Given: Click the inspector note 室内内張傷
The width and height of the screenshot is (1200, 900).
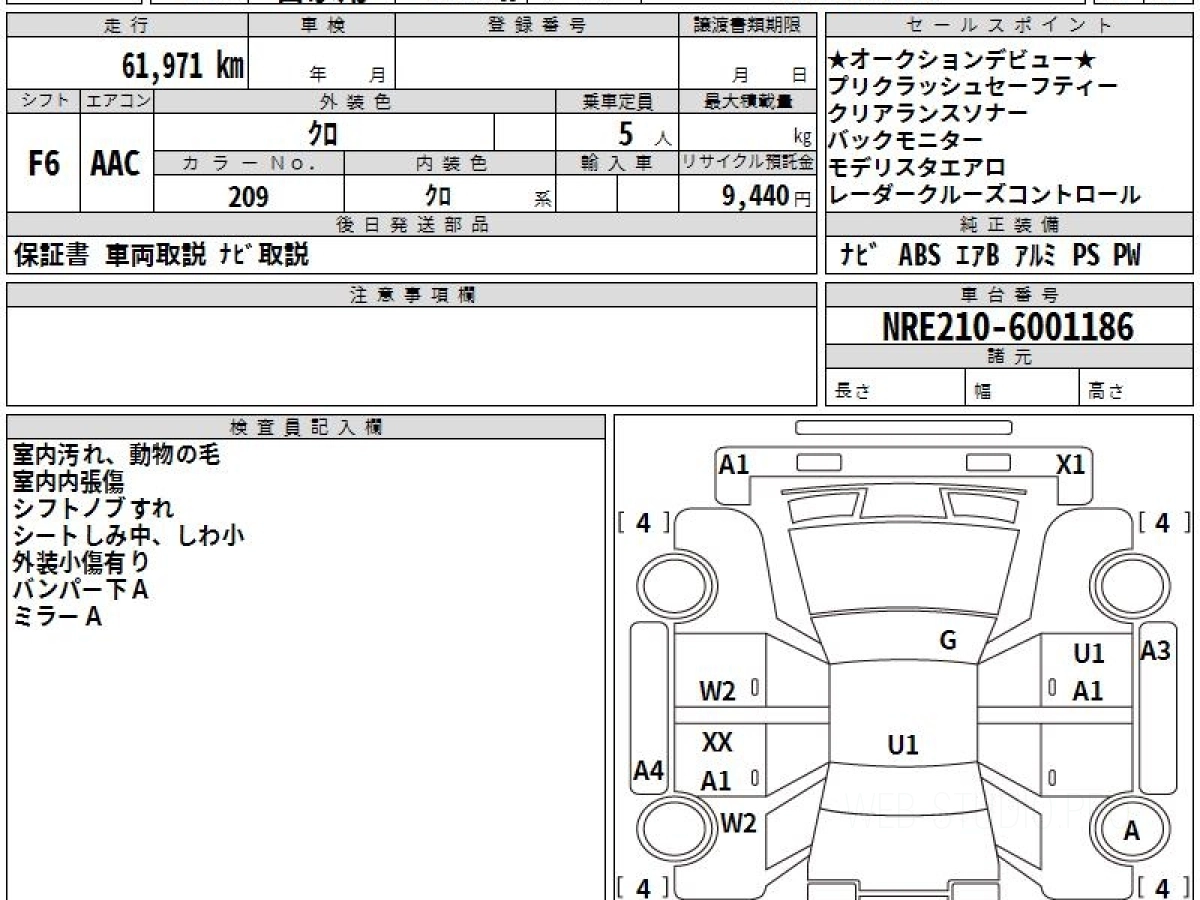Looking at the screenshot, I should pyautogui.click(x=67, y=482).
